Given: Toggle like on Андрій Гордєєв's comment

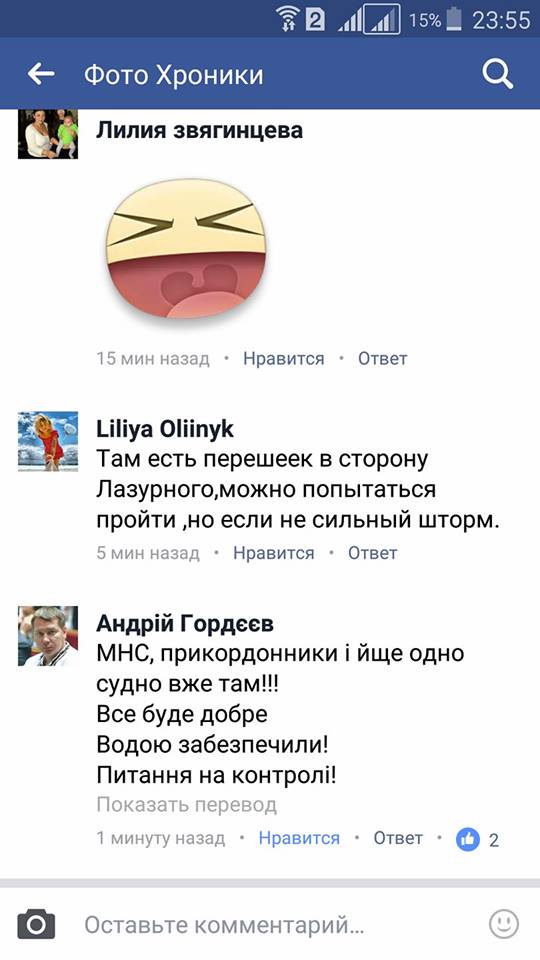Looking at the screenshot, I should tap(299, 838).
